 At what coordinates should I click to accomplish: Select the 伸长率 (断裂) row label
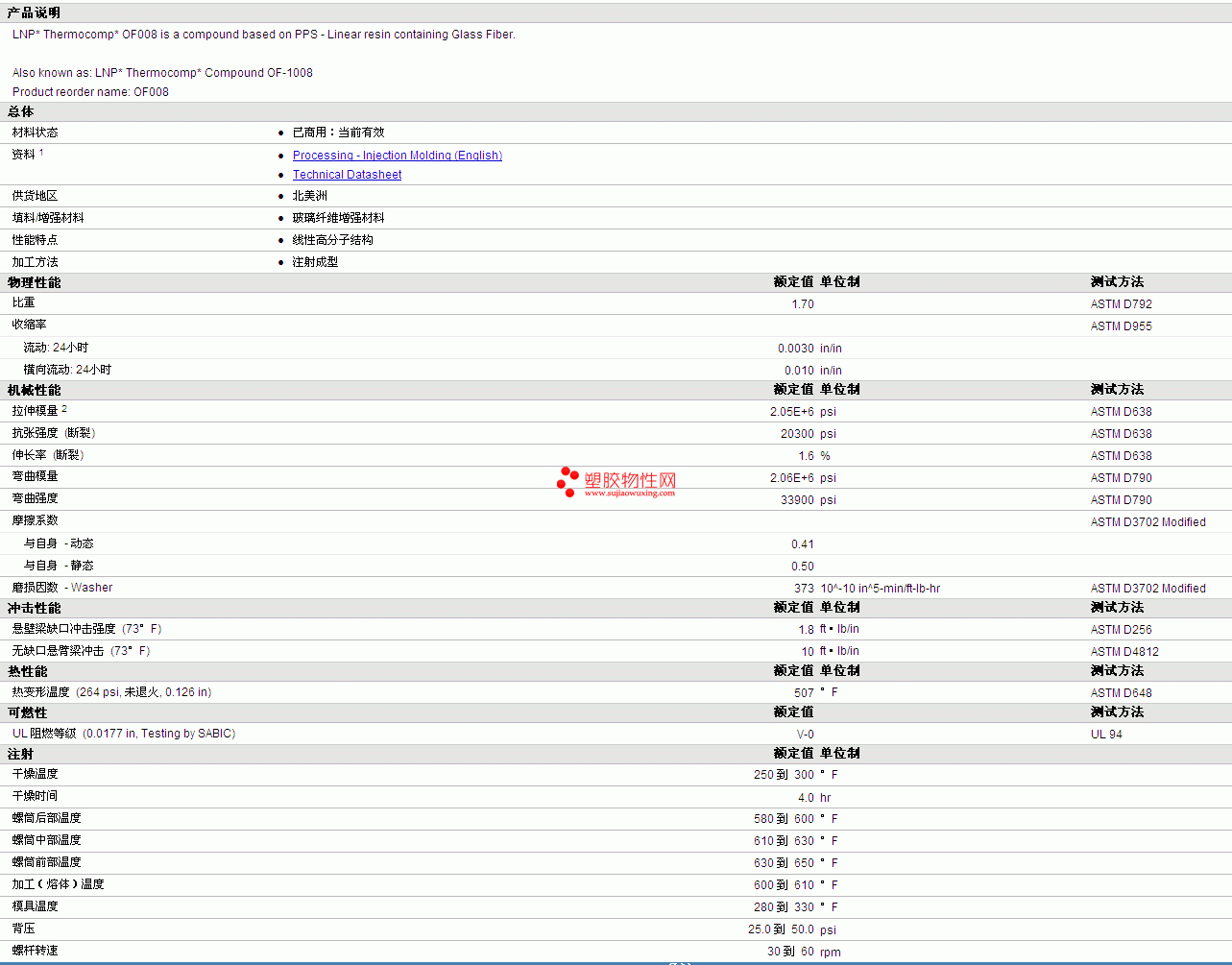click(x=48, y=455)
